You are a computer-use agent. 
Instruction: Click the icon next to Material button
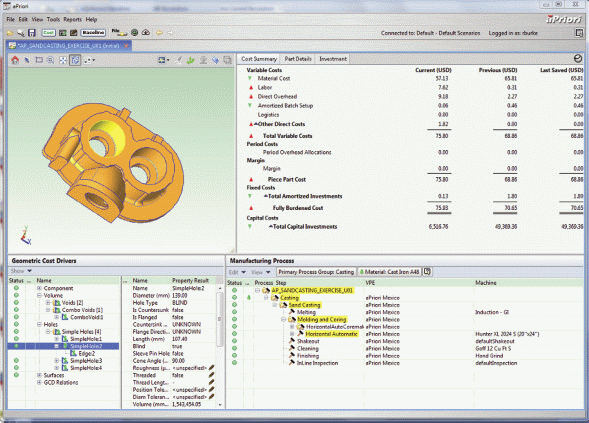(x=427, y=271)
